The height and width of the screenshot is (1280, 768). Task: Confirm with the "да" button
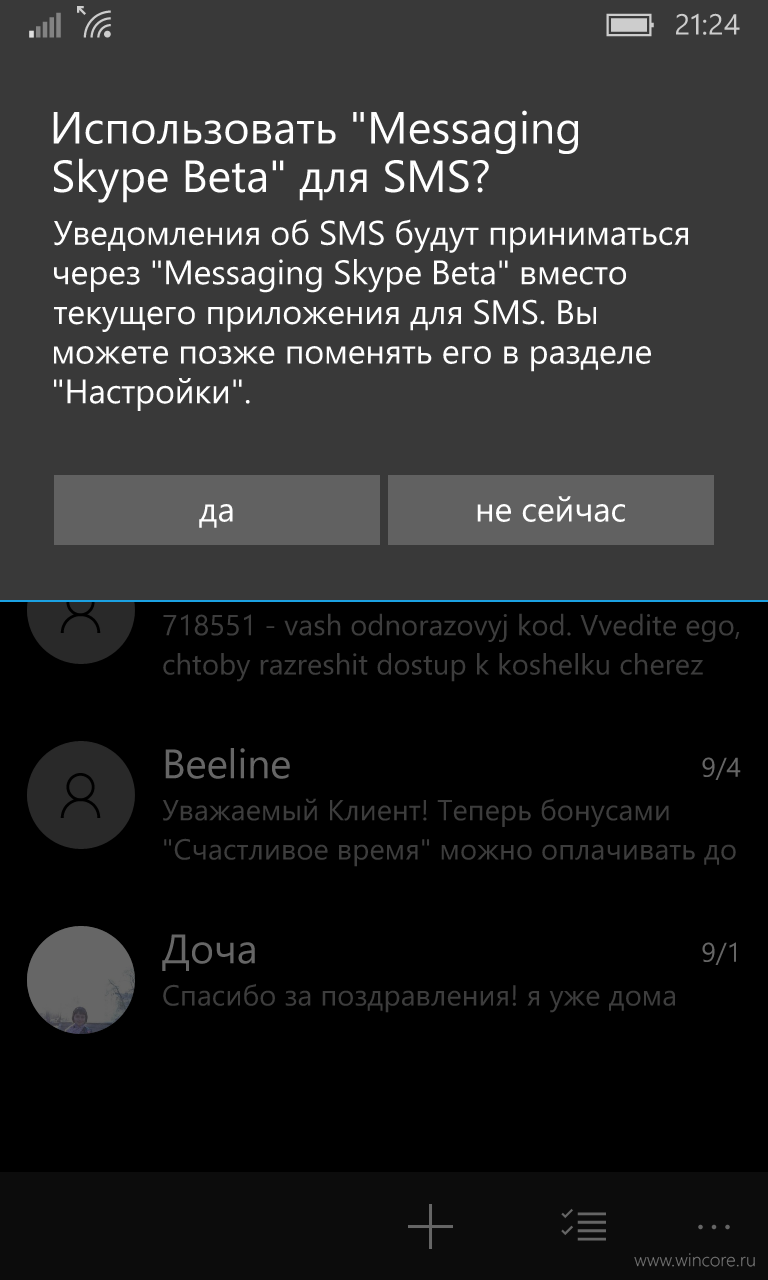point(216,510)
